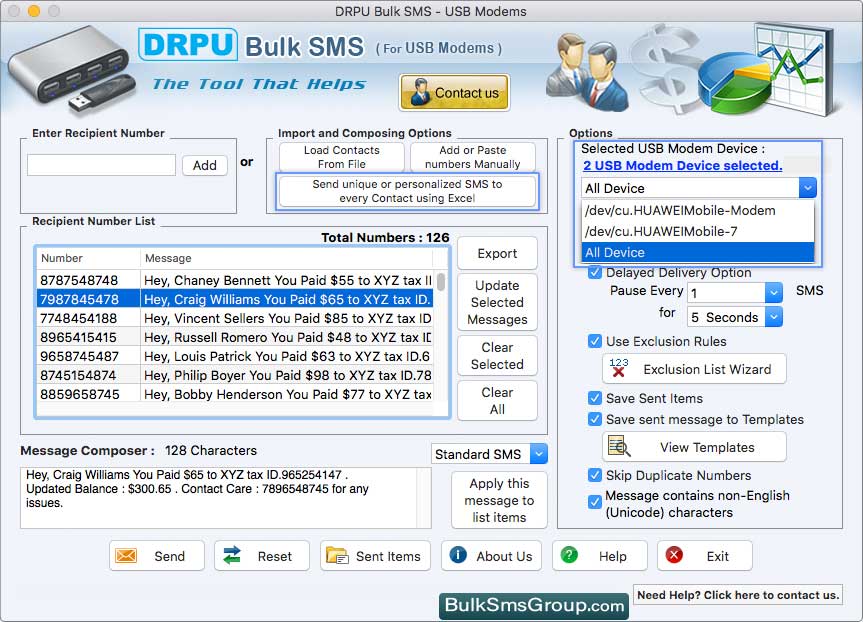This screenshot has width=863, height=622.
Task: Click Send unique personalized SMS using Excel
Action: click(407, 191)
